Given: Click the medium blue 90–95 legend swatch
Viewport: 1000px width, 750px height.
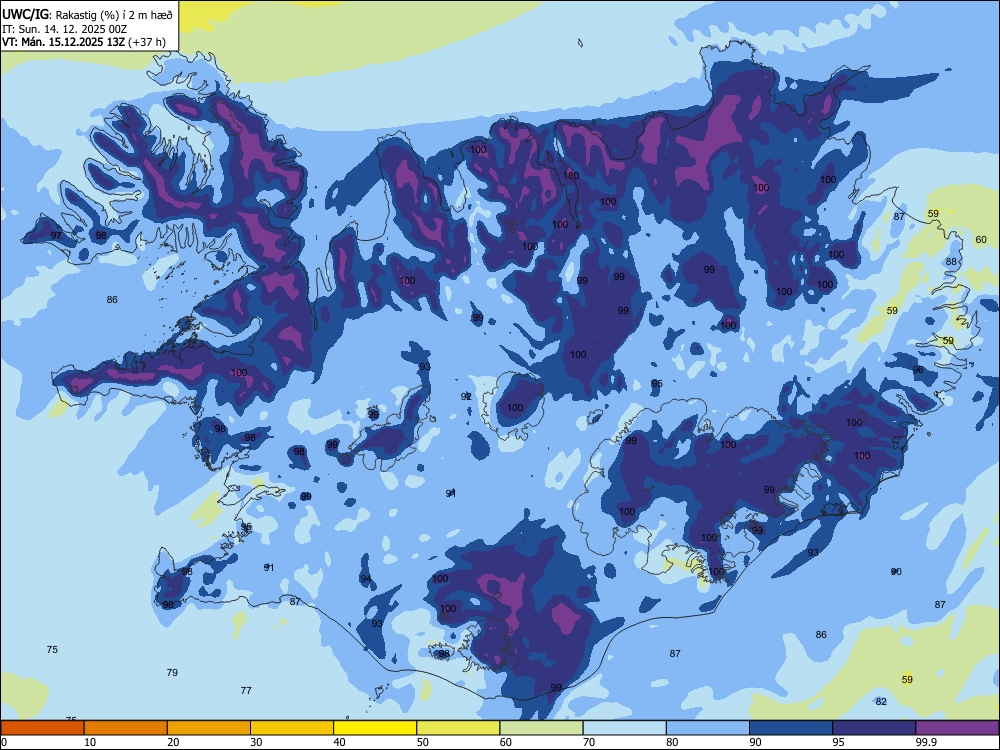Looking at the screenshot, I should 791,728.
